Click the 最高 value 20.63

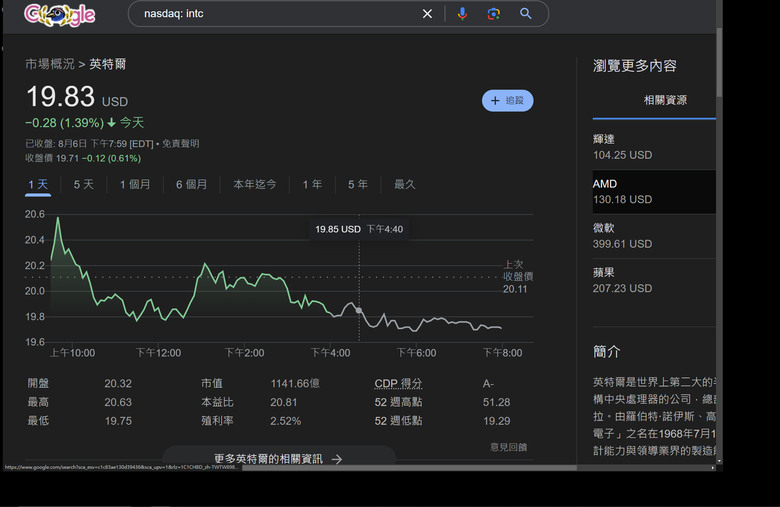(x=118, y=402)
